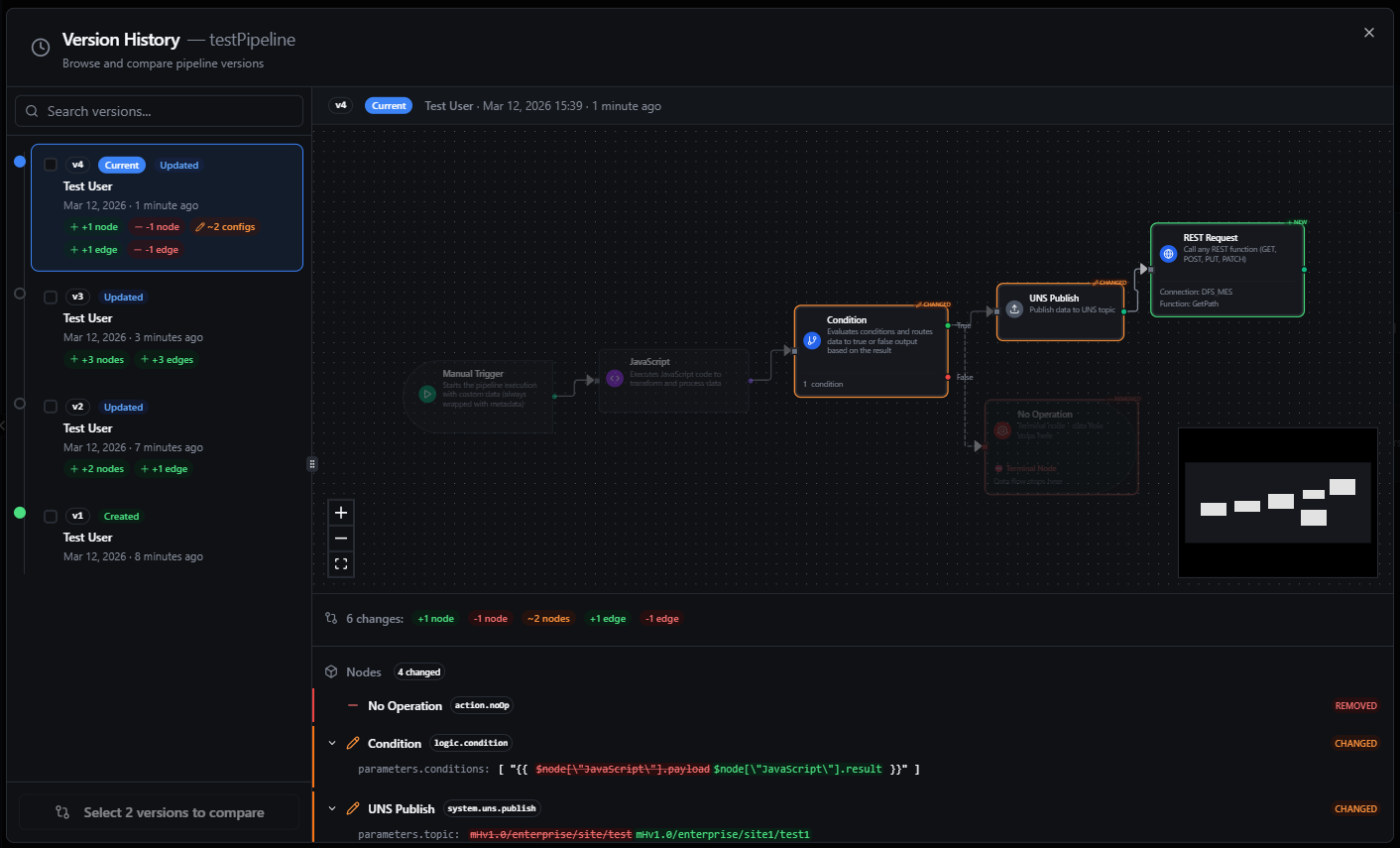Screen dimensions: 1400x848
Task: Click the UNS Publish upload icon
Action: [x=1014, y=309]
